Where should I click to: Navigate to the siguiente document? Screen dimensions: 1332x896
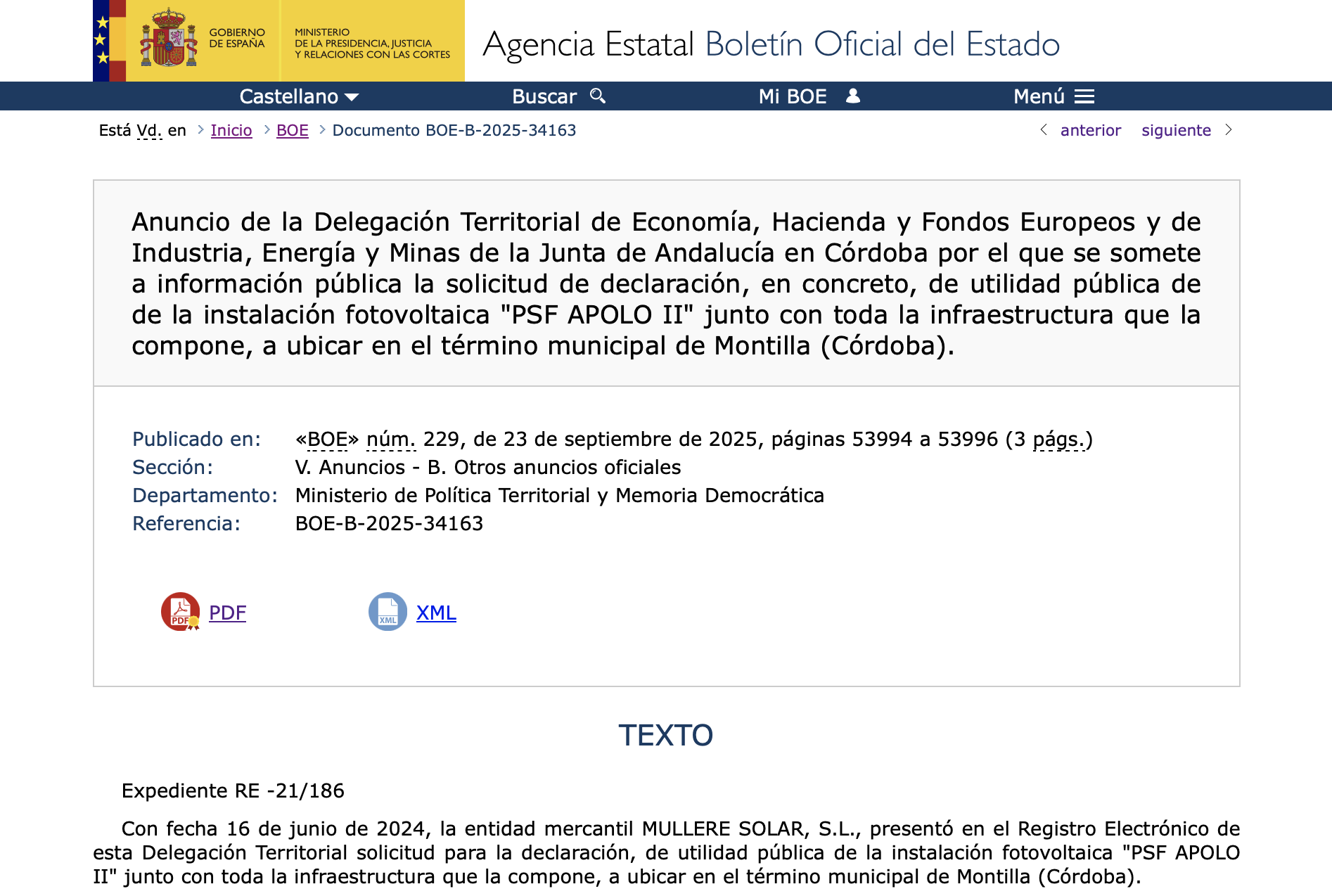tap(1176, 130)
